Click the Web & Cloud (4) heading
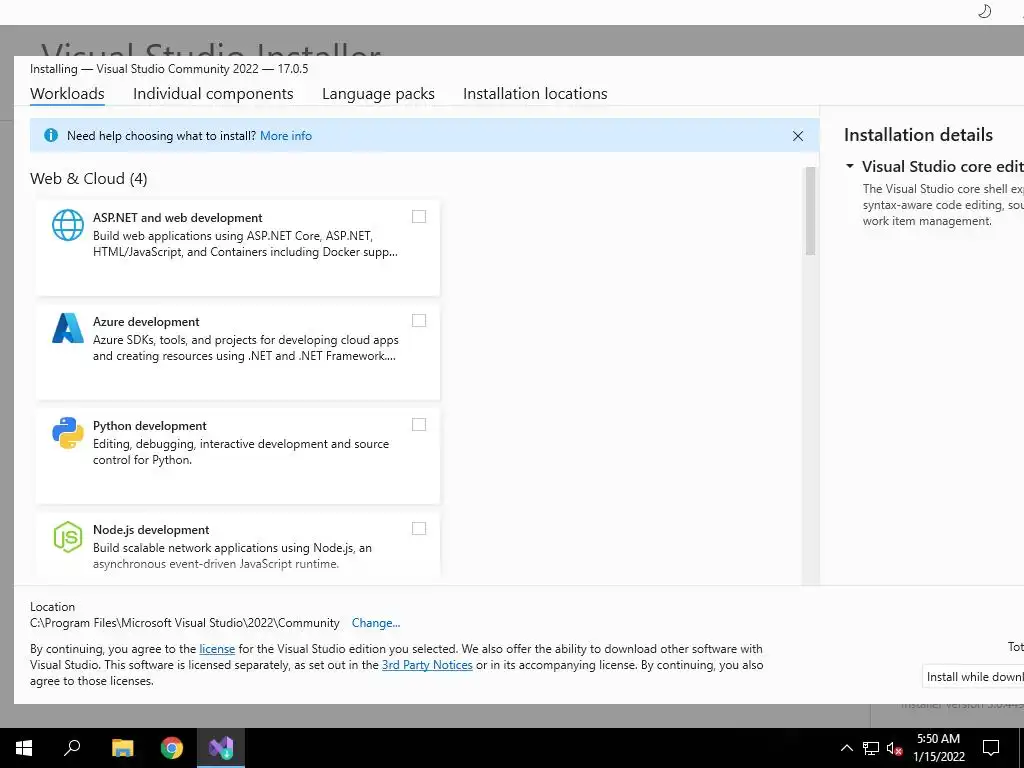The width and height of the screenshot is (1024, 768). tap(89, 178)
